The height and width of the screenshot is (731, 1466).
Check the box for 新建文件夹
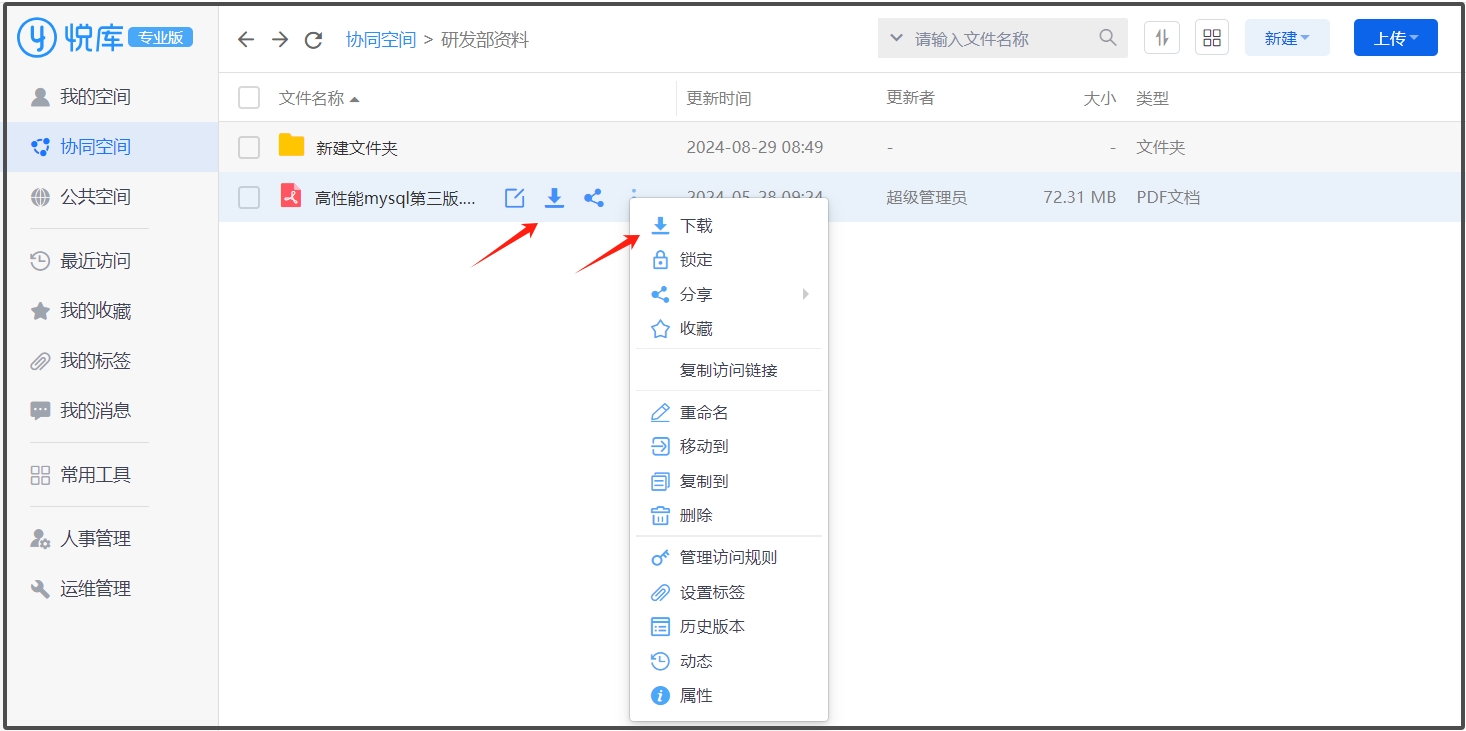[x=249, y=148]
